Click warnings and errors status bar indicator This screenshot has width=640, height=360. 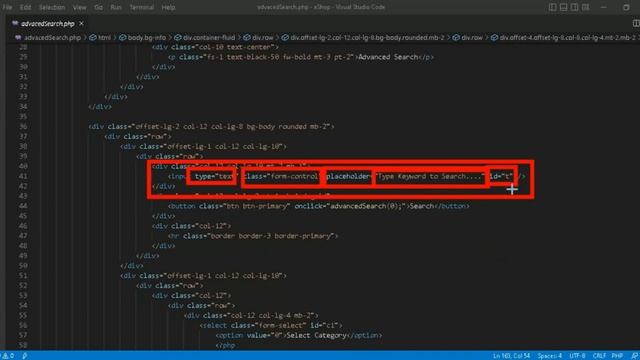point(8,356)
